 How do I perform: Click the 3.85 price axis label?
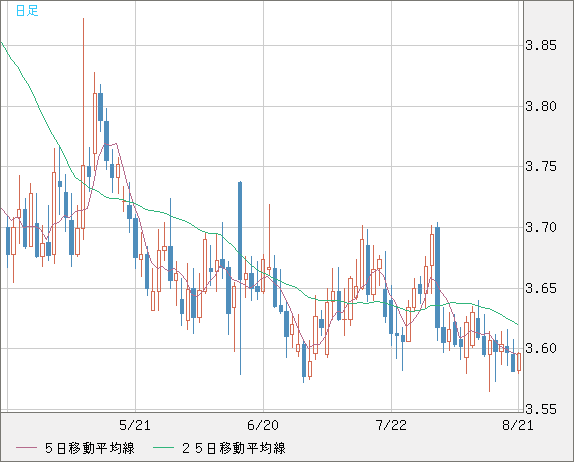click(x=541, y=46)
